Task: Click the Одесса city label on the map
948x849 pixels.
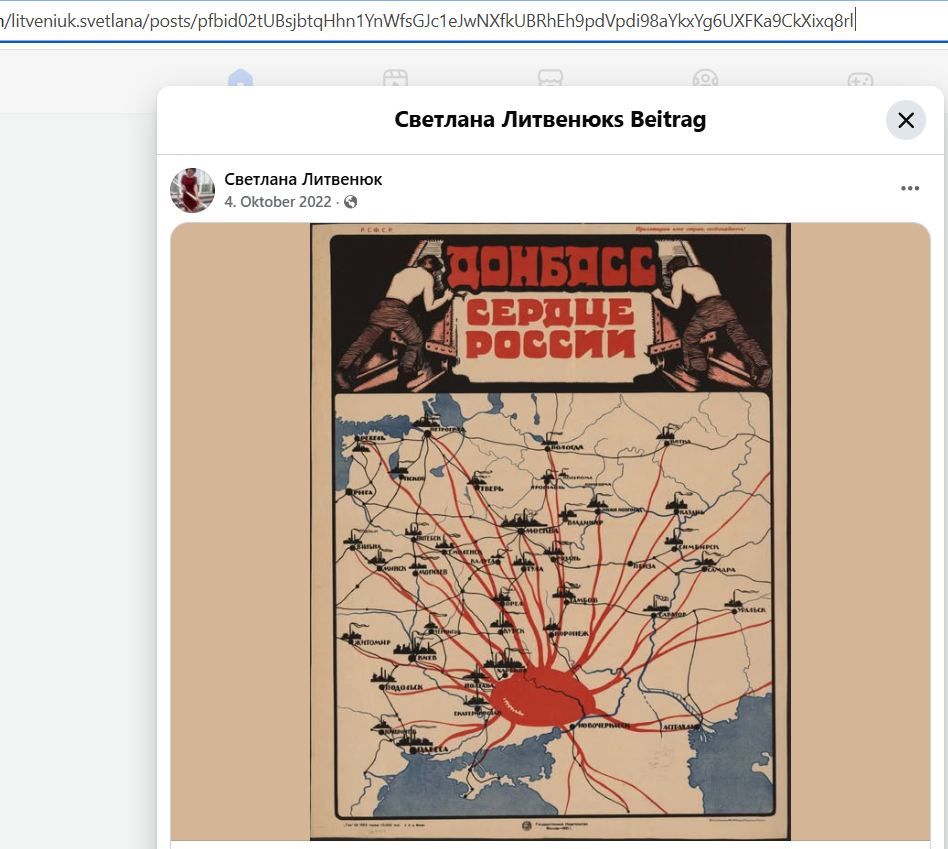Action: [x=432, y=749]
